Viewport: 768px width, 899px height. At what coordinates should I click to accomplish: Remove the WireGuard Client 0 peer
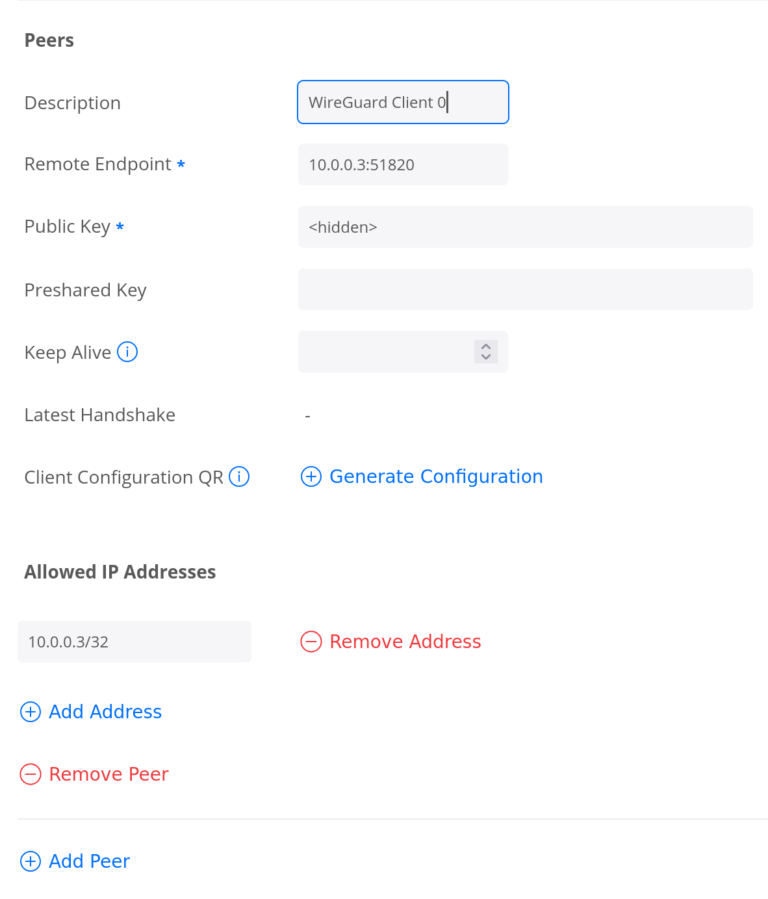click(x=94, y=773)
